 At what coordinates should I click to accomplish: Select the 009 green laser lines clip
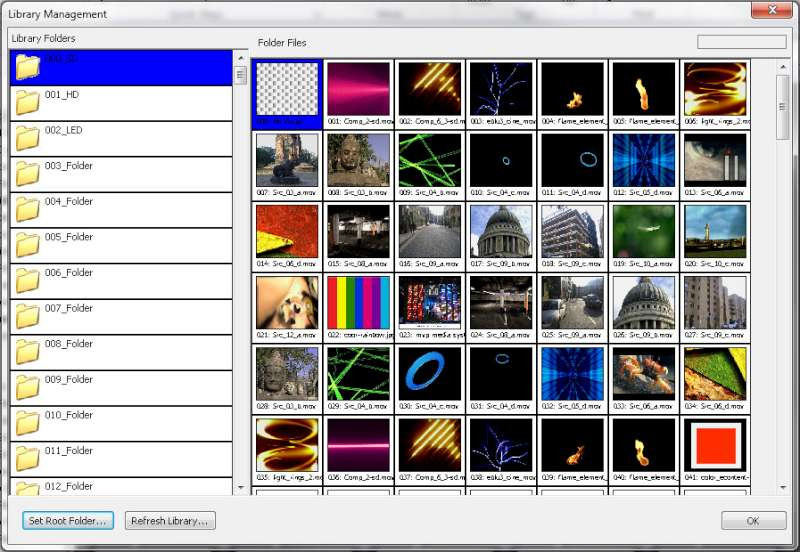(x=429, y=160)
